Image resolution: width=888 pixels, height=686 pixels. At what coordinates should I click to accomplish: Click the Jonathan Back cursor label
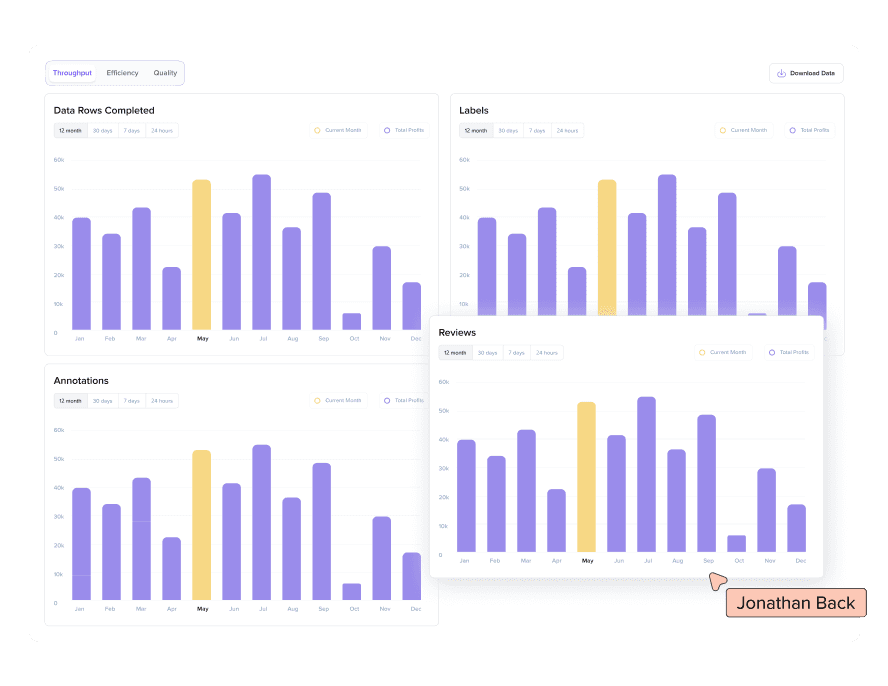796,603
